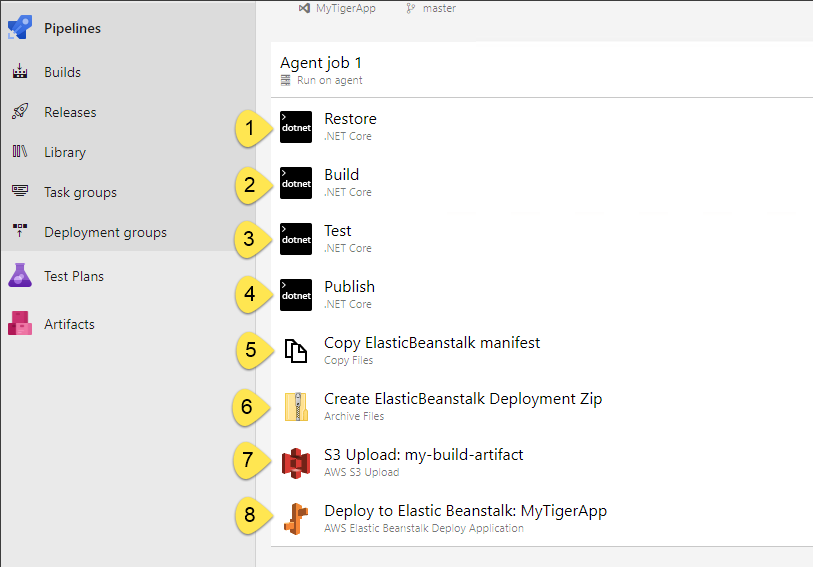Open the Pipelines section label

click(72, 29)
